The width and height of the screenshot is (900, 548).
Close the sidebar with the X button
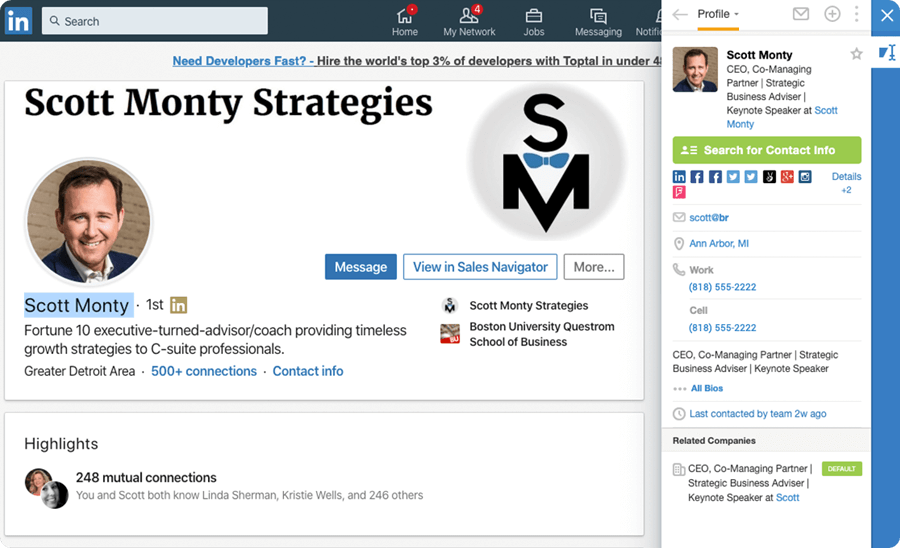887,15
